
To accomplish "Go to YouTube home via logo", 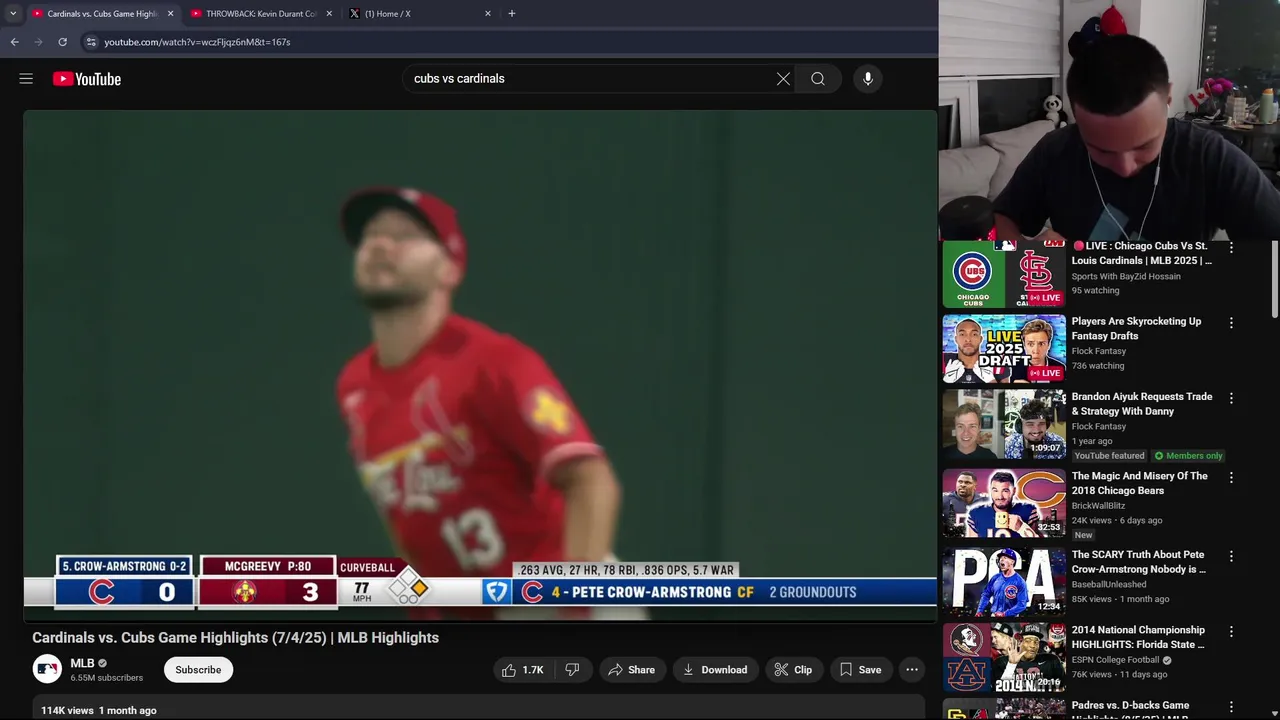I will point(87,79).
